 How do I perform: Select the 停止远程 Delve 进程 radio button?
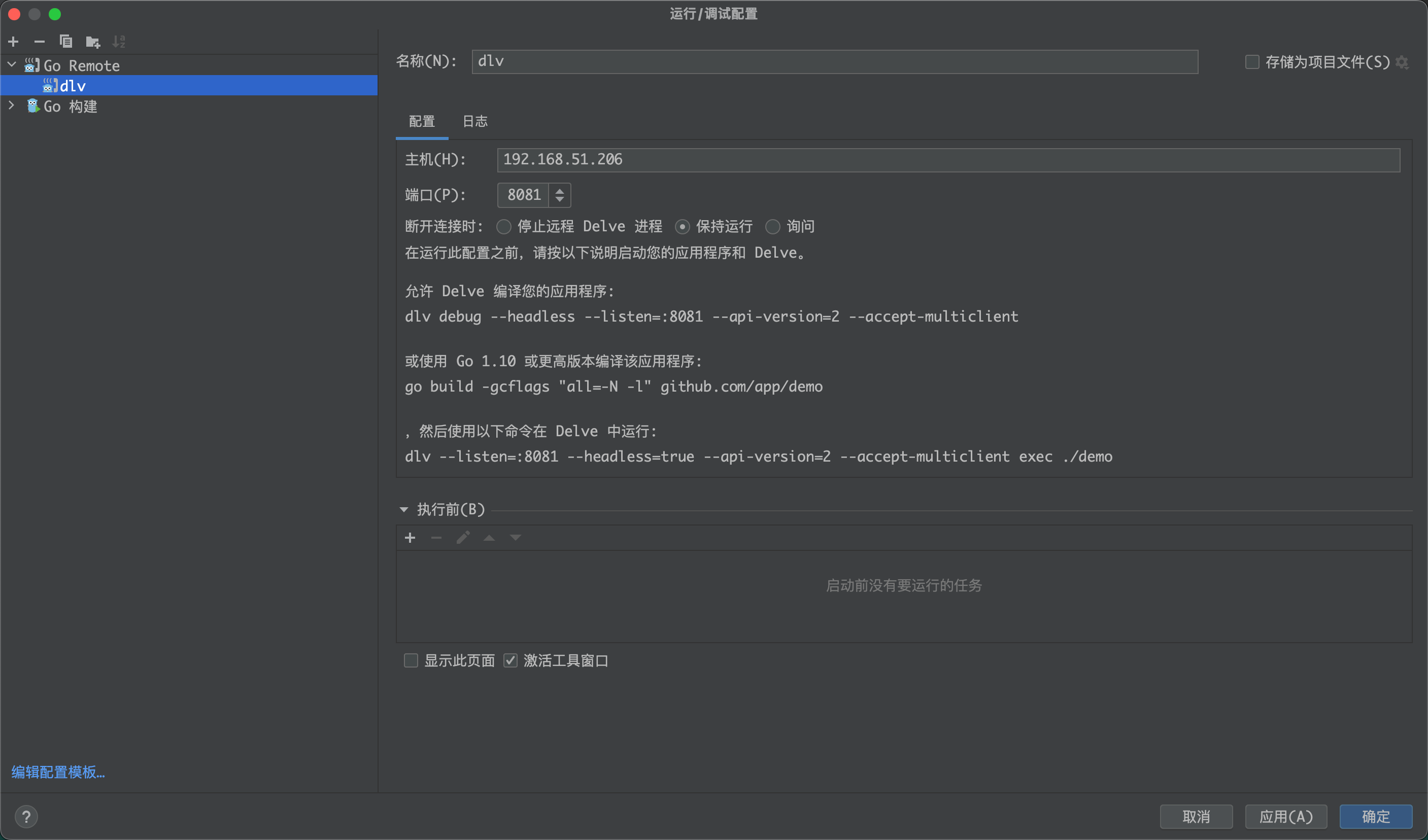[x=503, y=227]
